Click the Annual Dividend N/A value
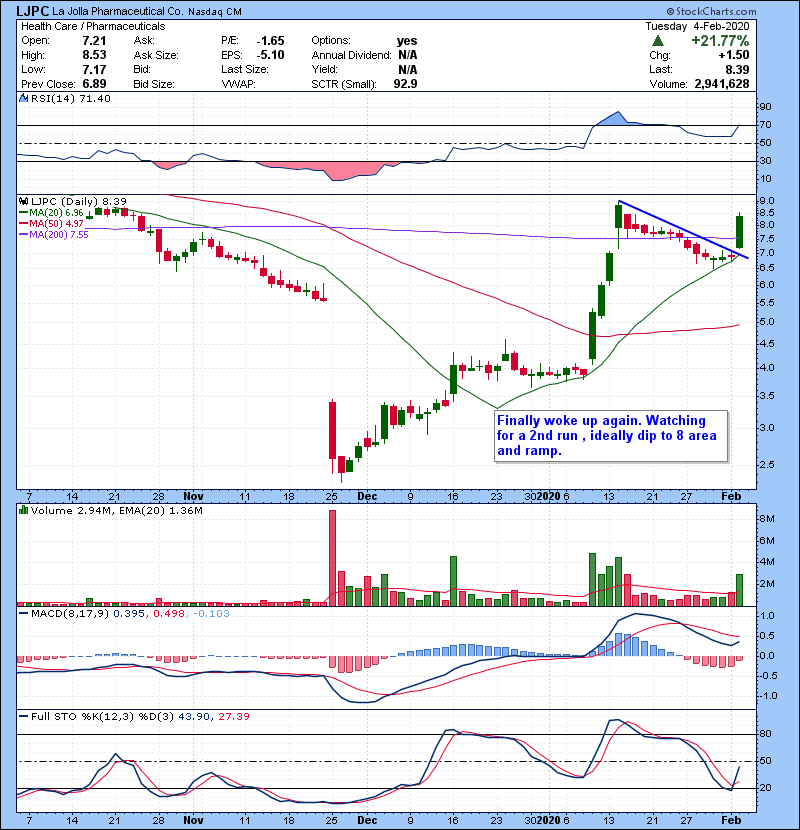This screenshot has width=800, height=830. 408,55
